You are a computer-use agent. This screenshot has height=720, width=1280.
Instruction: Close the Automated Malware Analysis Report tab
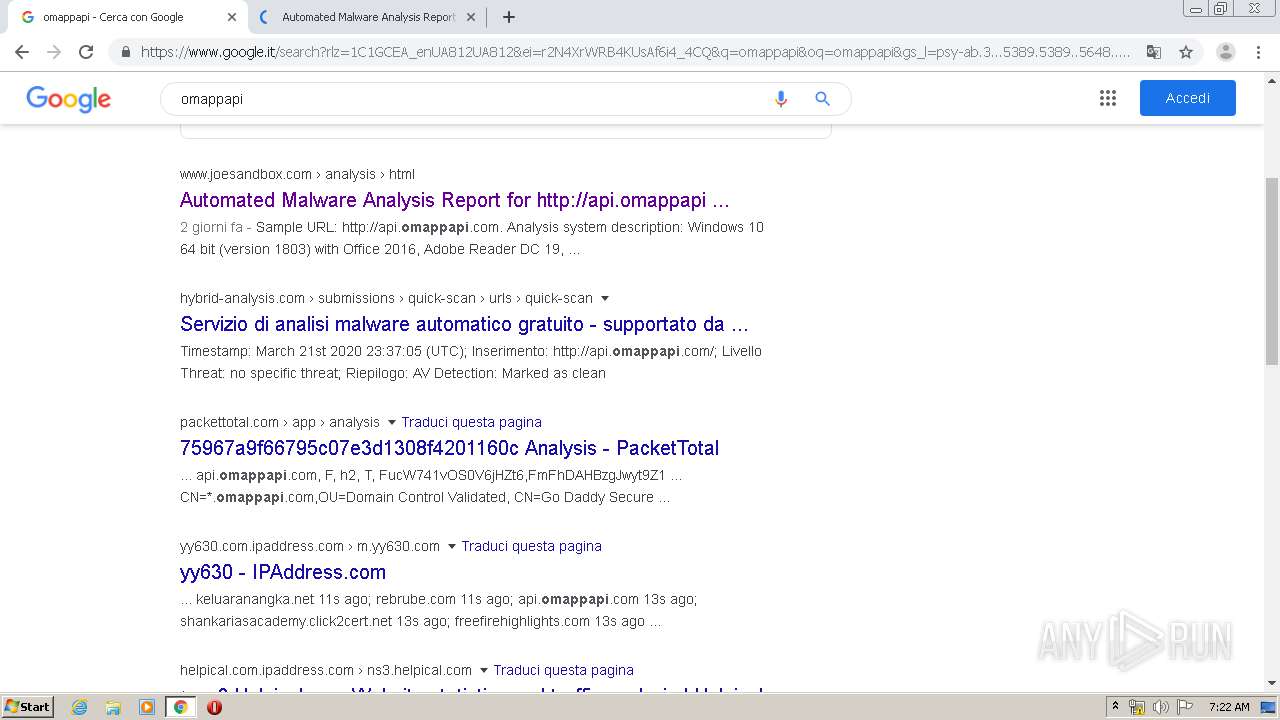471,17
